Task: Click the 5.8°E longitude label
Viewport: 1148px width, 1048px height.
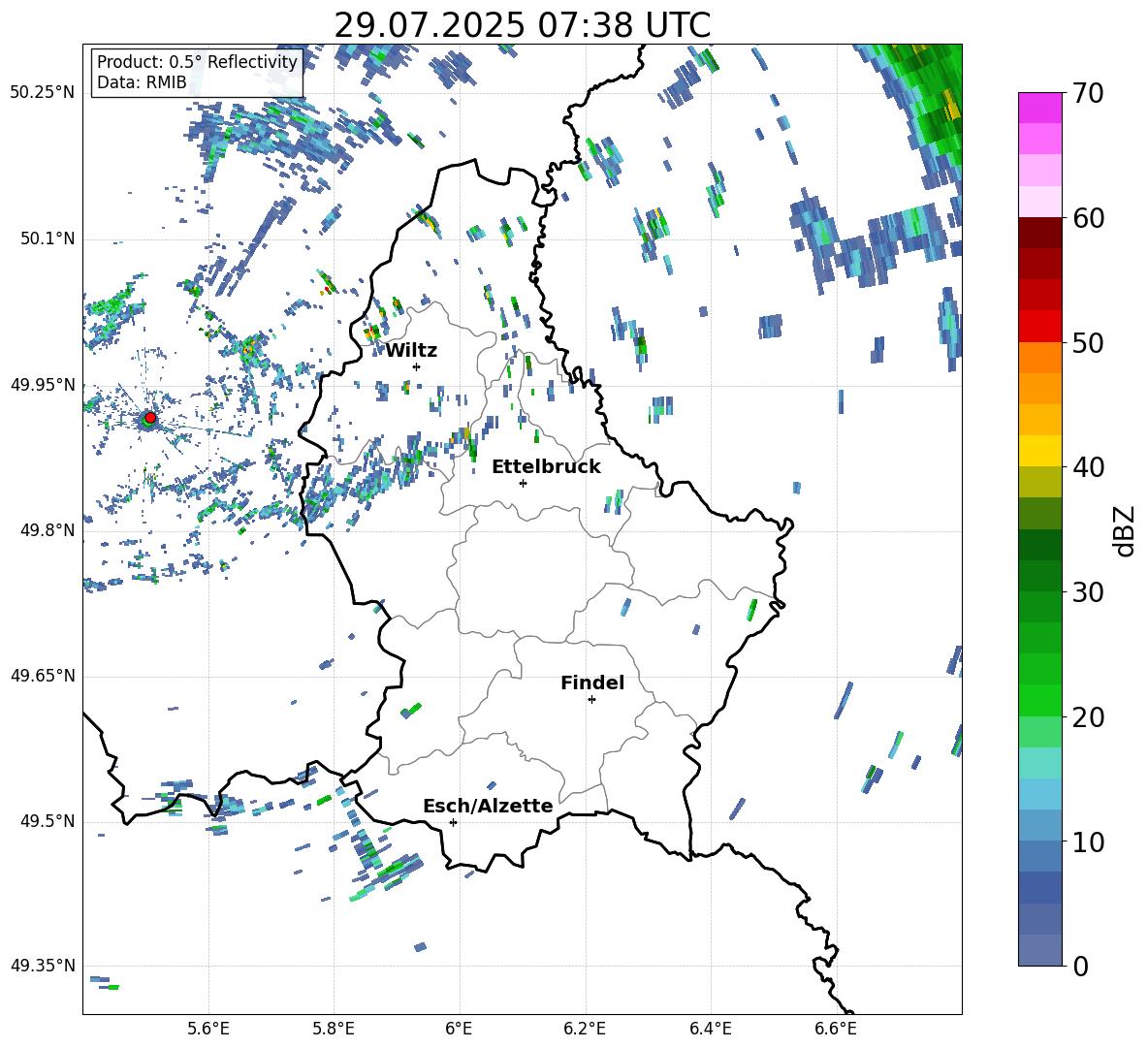Action: [334, 1029]
